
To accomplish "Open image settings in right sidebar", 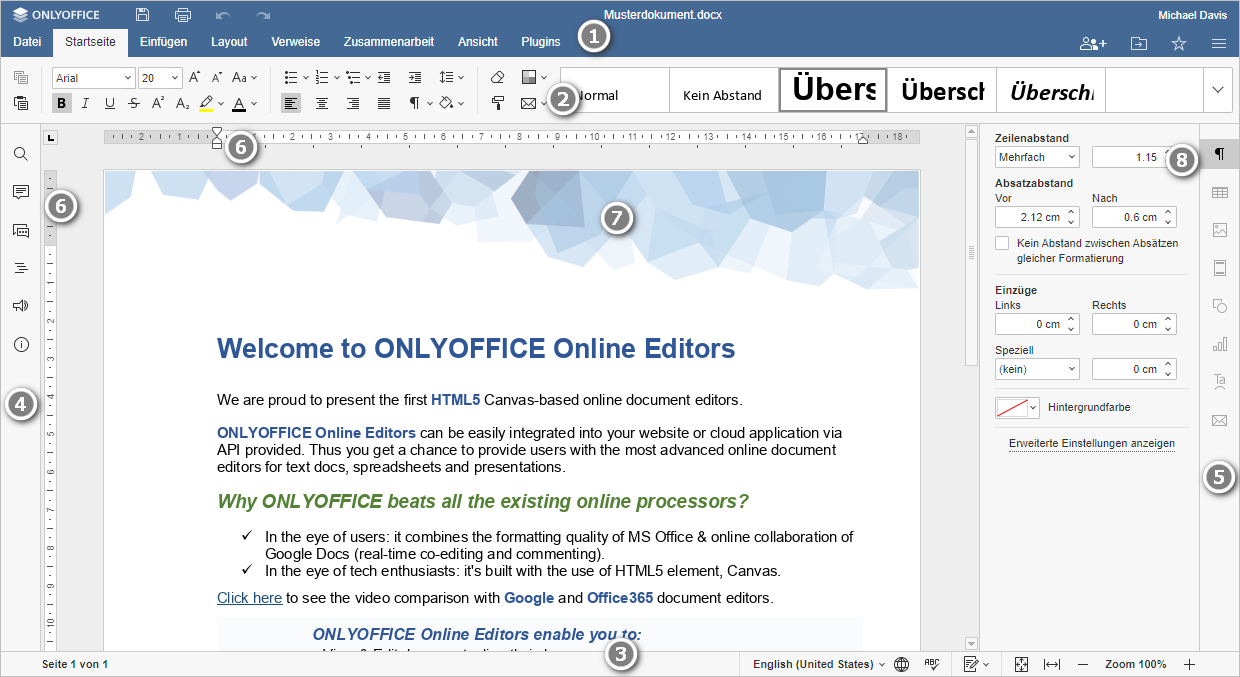I will [x=1218, y=230].
